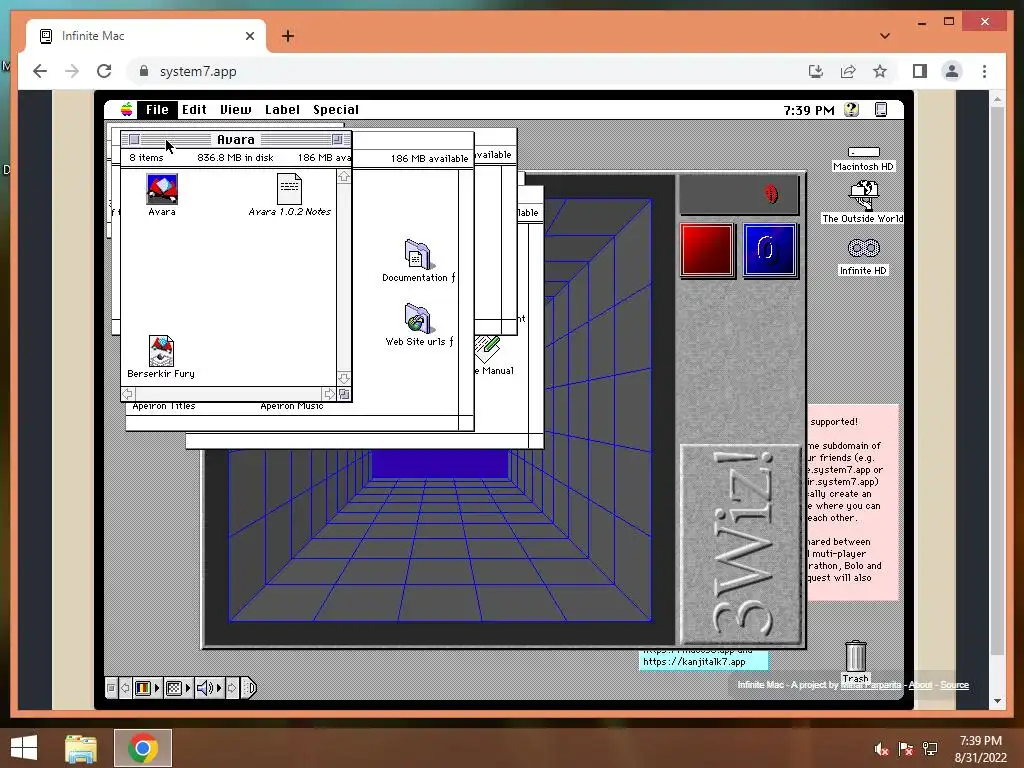The image size is (1024, 768).
Task: Open the Edit menu
Action: coord(194,110)
